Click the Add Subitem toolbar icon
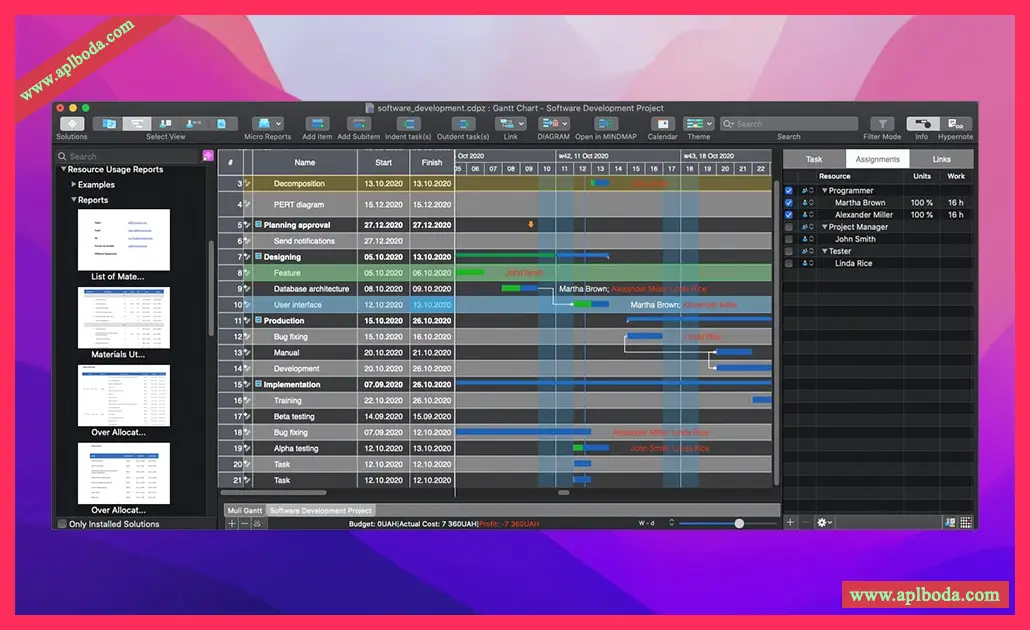Screen dimensions: 1030x630 click(x=359, y=124)
